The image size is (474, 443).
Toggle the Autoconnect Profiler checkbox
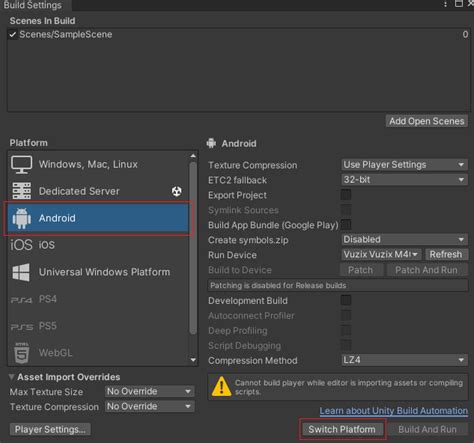point(346,315)
